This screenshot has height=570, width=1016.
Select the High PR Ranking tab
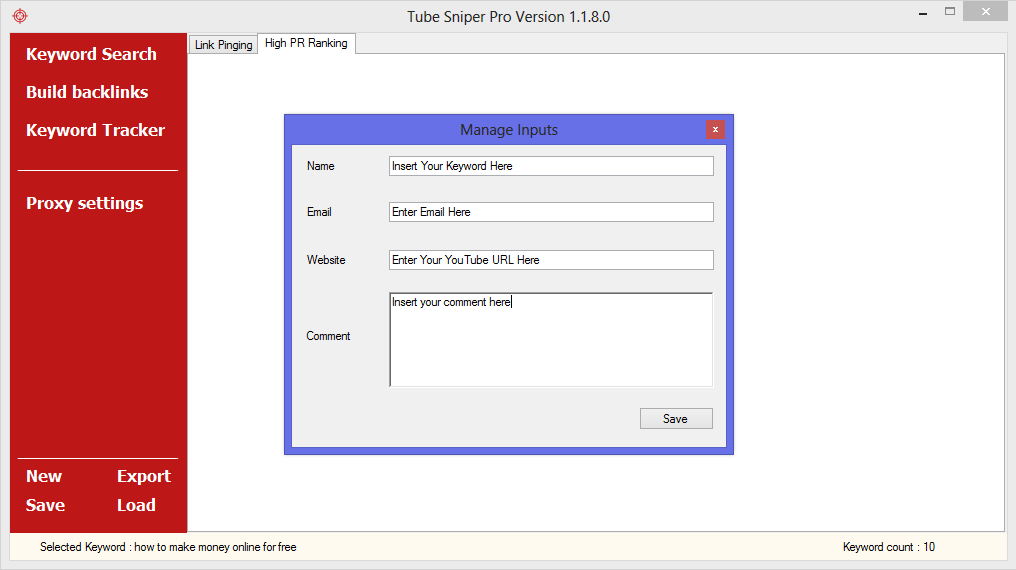click(x=306, y=43)
